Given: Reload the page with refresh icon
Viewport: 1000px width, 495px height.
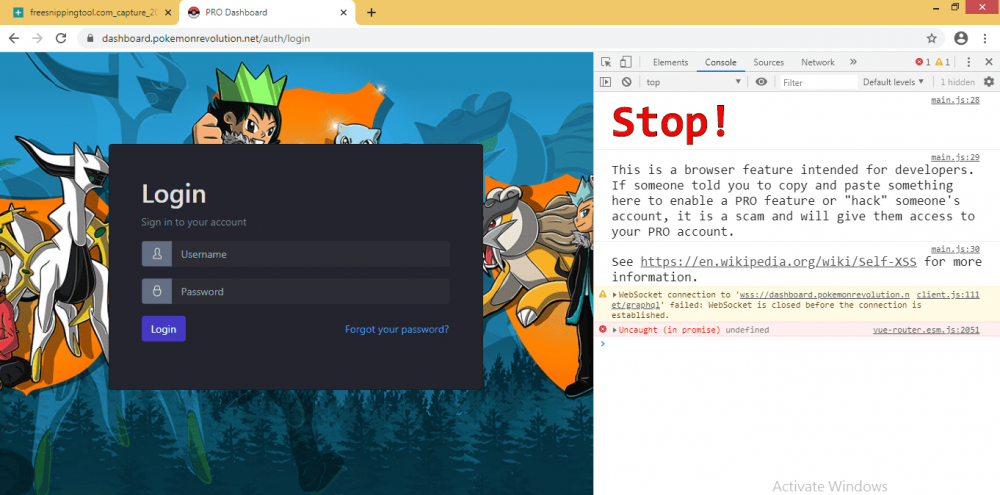Looking at the screenshot, I should pyautogui.click(x=61, y=38).
